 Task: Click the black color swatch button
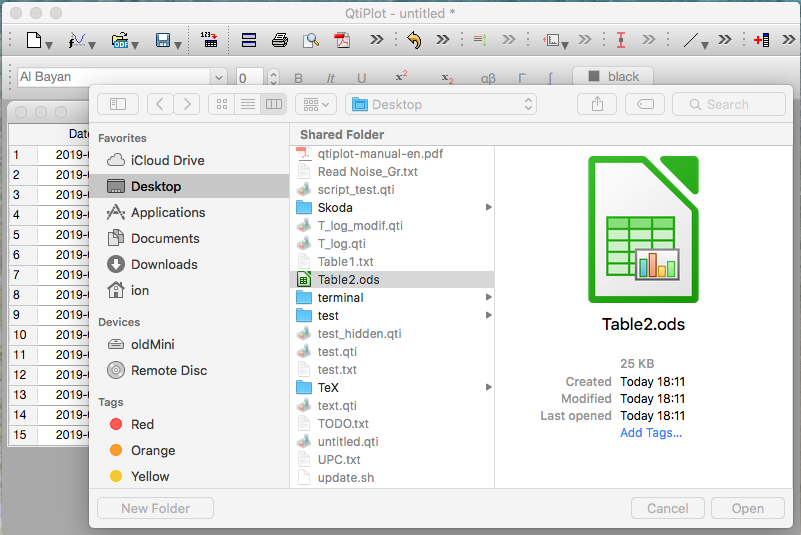(612, 77)
